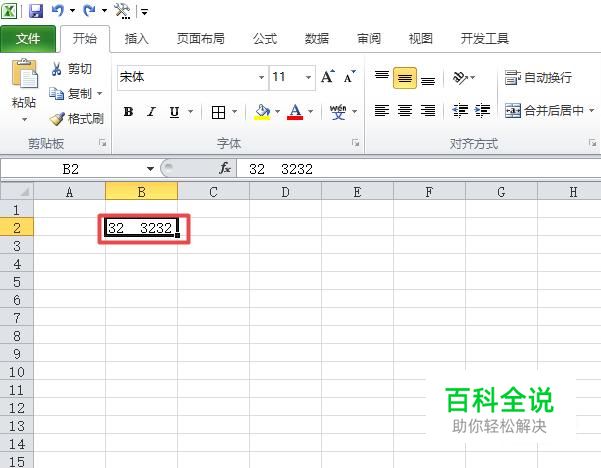Click the Redo arrow icon

coord(89,10)
